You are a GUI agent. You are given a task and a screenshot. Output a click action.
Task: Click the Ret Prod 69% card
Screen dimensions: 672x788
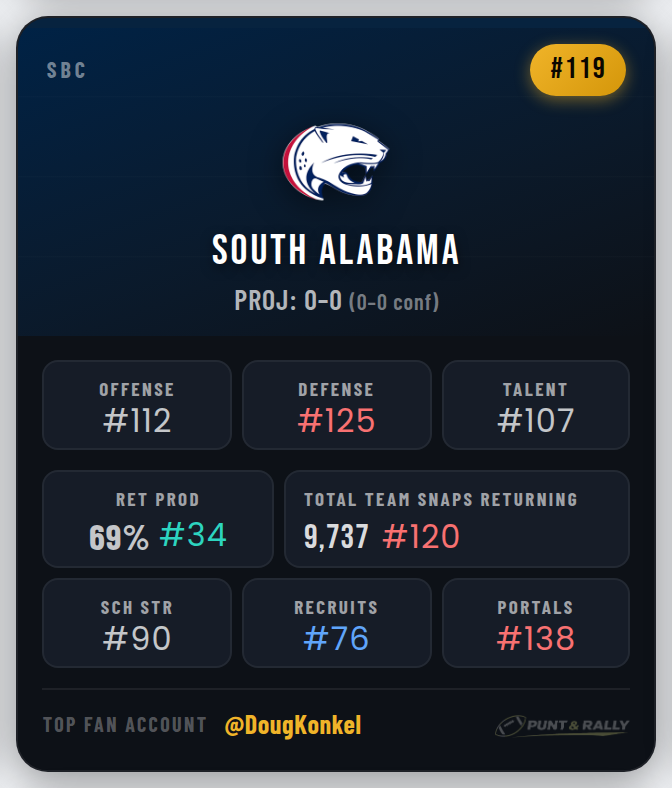(157, 519)
